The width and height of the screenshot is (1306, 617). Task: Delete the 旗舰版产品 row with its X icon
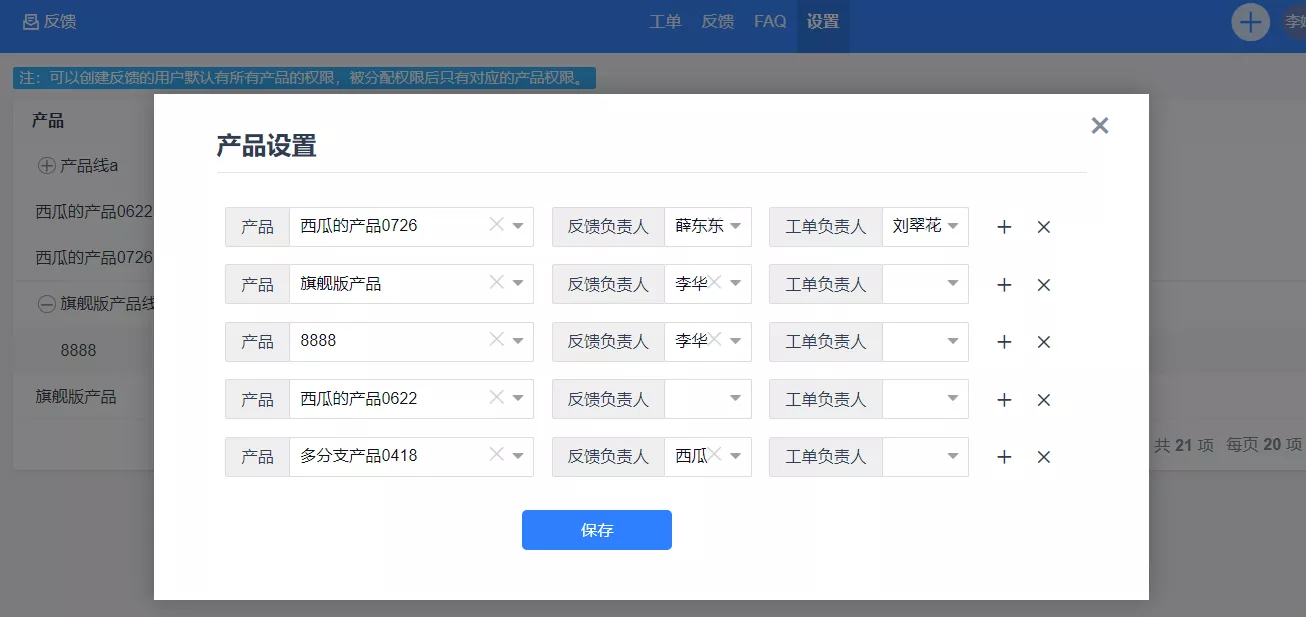[1043, 285]
